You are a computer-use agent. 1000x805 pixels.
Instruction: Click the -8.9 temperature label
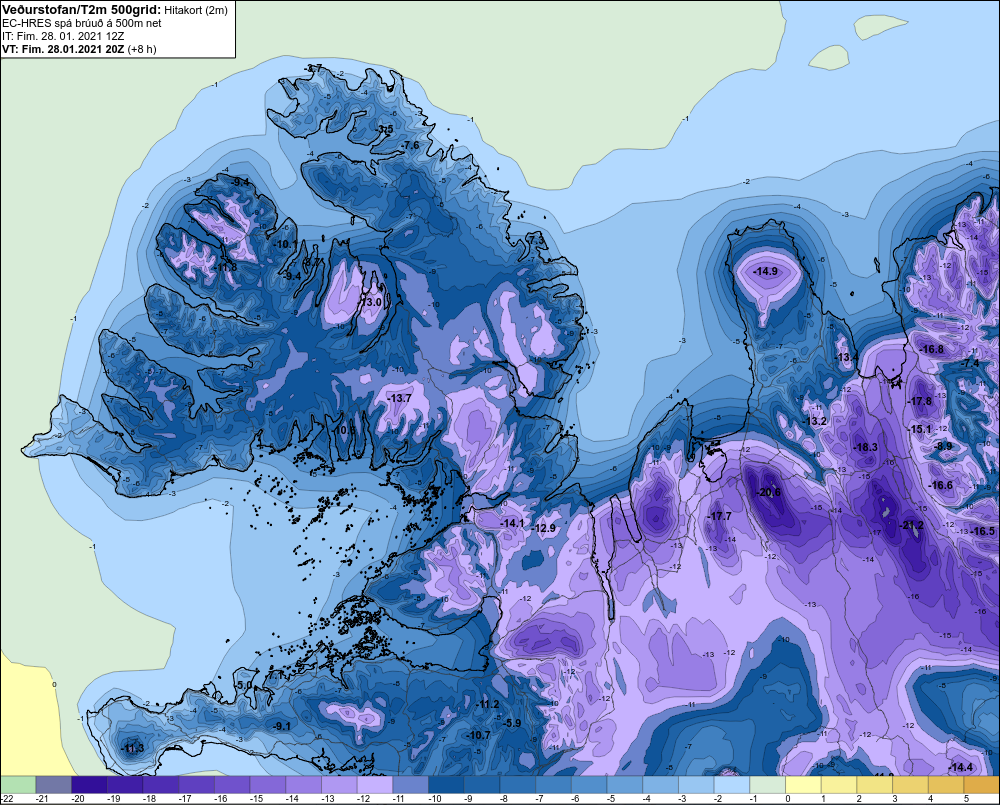[942, 446]
